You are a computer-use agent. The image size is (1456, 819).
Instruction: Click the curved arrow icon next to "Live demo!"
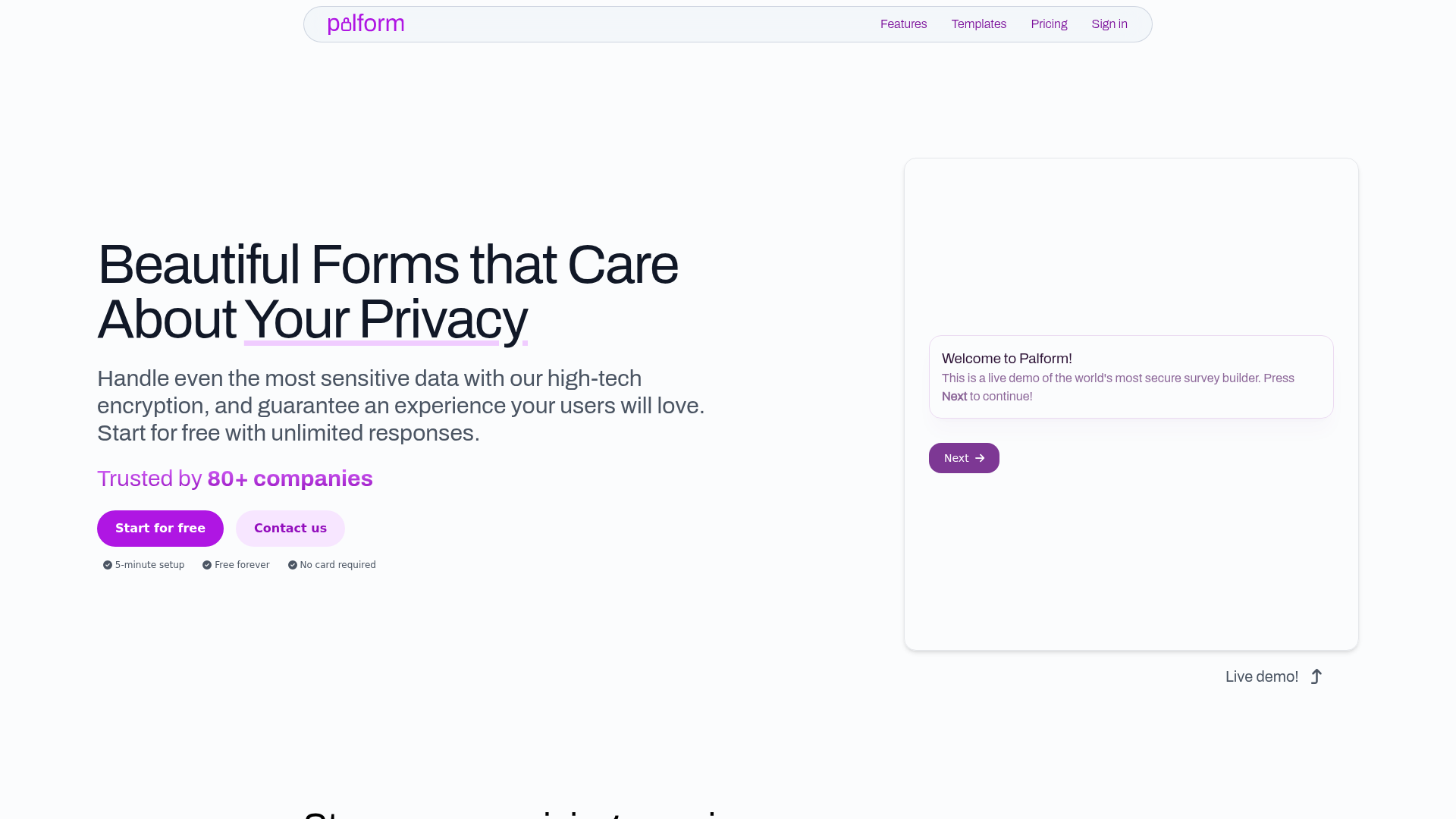[x=1316, y=676]
